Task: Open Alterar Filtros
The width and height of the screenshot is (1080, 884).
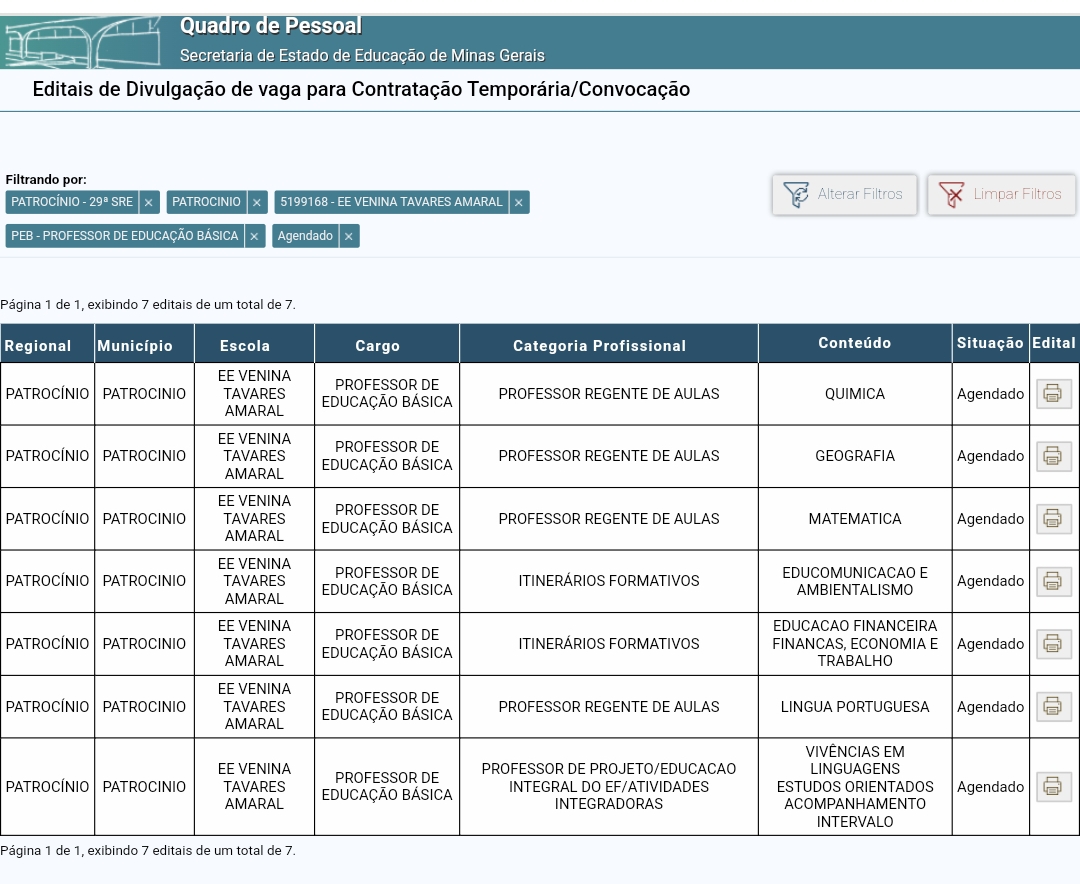Action: [844, 194]
